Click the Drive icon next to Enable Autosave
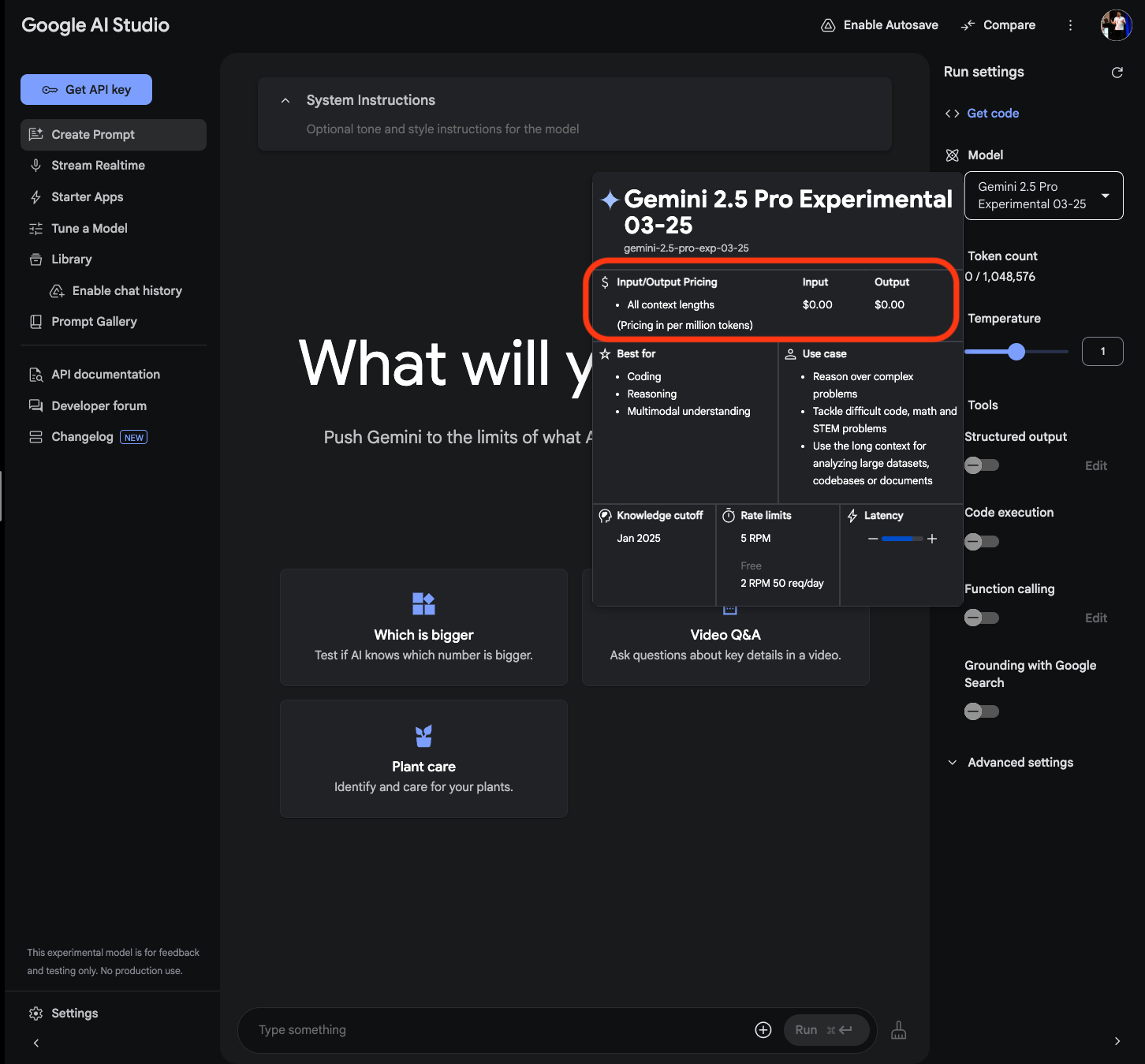The height and width of the screenshot is (1064, 1145). pos(828,25)
